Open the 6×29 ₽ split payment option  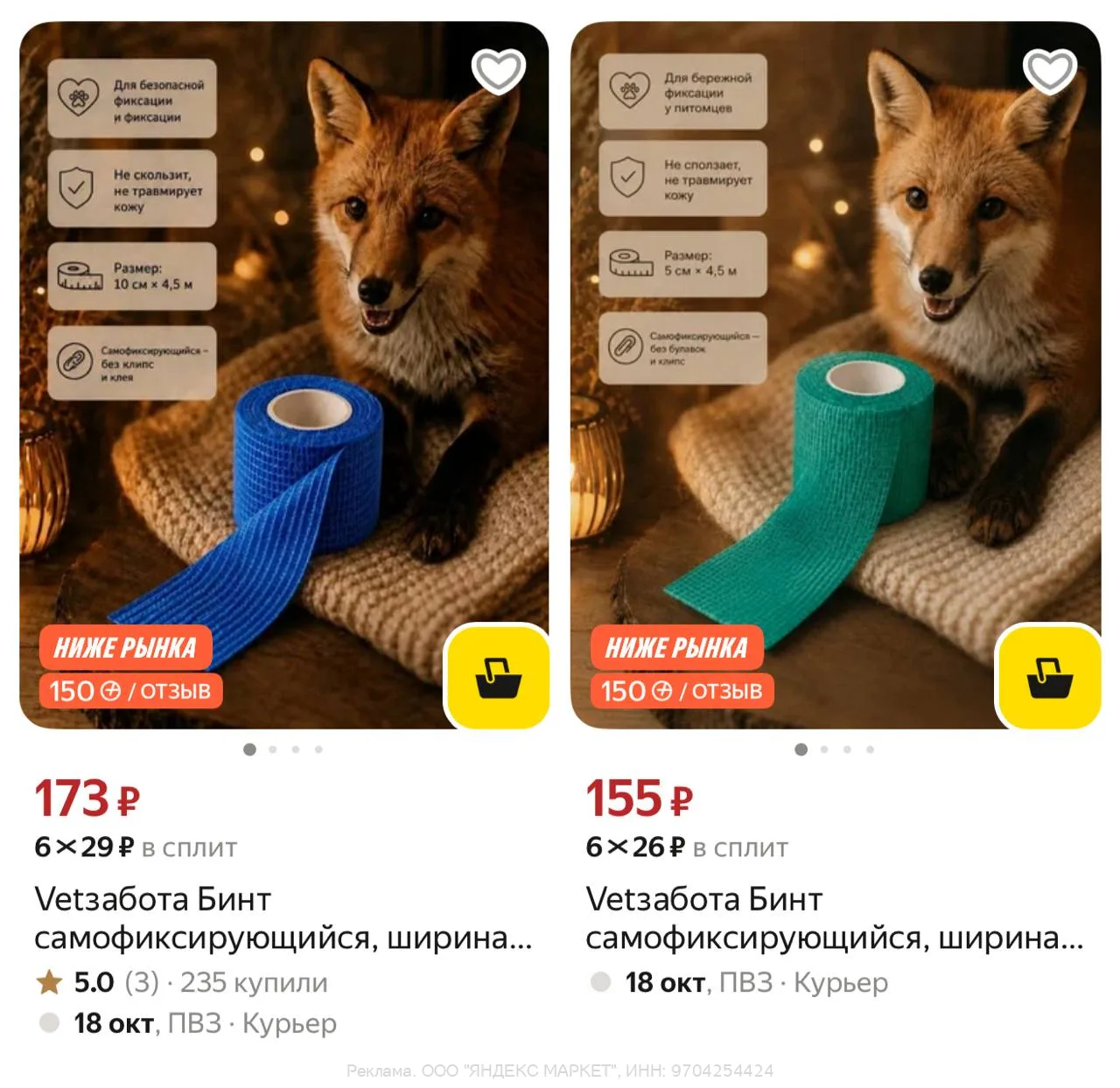(136, 847)
